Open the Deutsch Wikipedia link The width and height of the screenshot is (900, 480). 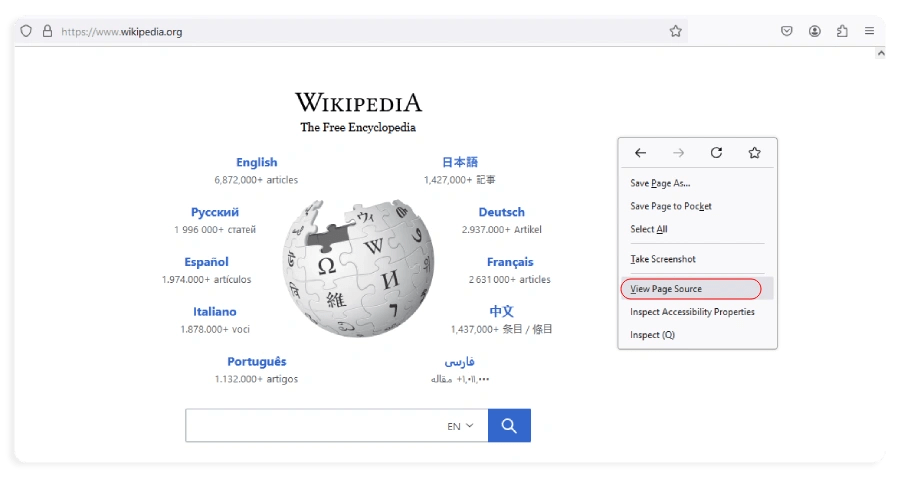click(502, 212)
